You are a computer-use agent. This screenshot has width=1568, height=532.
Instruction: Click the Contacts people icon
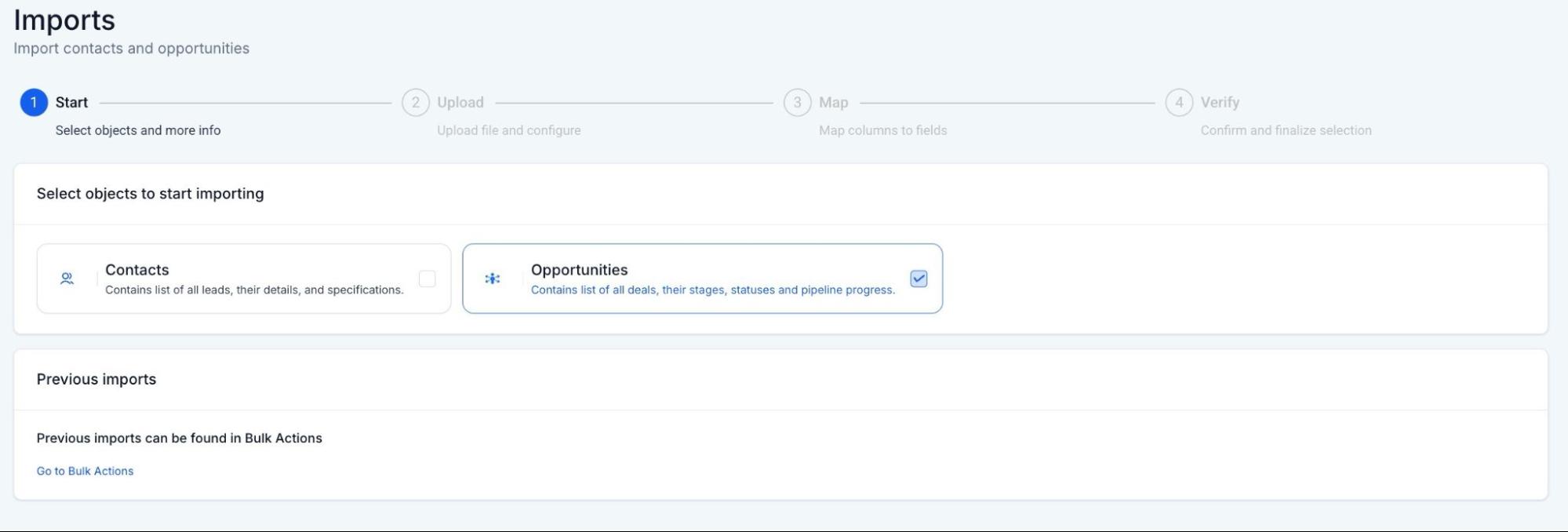67,279
